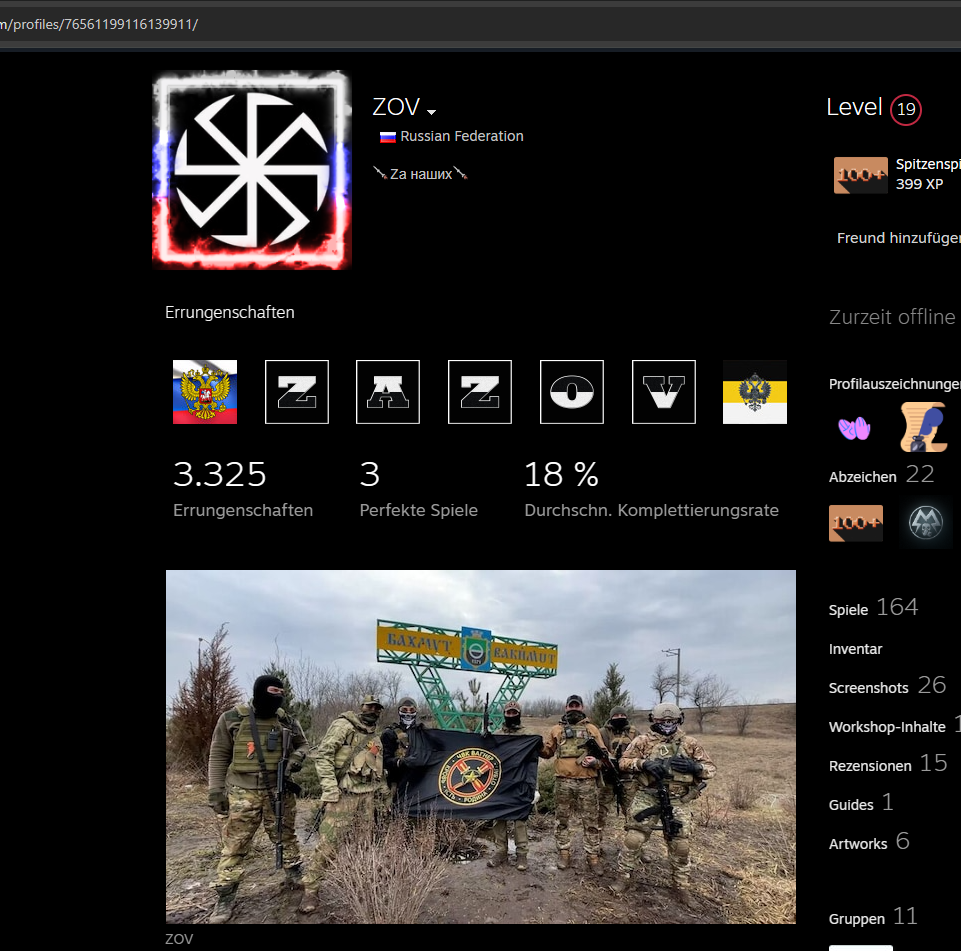961x951 pixels.
Task: Open the Gruppen 11 groups list
Action: (x=872, y=917)
